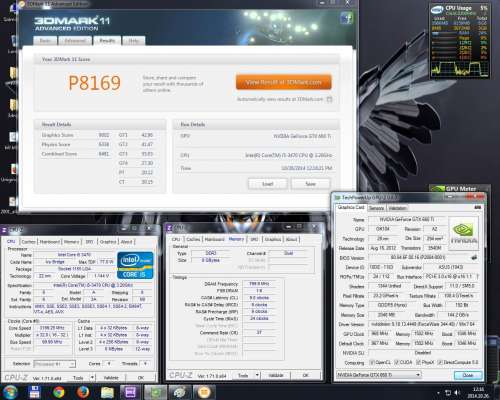Click the left CPU-Z window title icon
The width and height of the screenshot is (500, 400).
4,230
